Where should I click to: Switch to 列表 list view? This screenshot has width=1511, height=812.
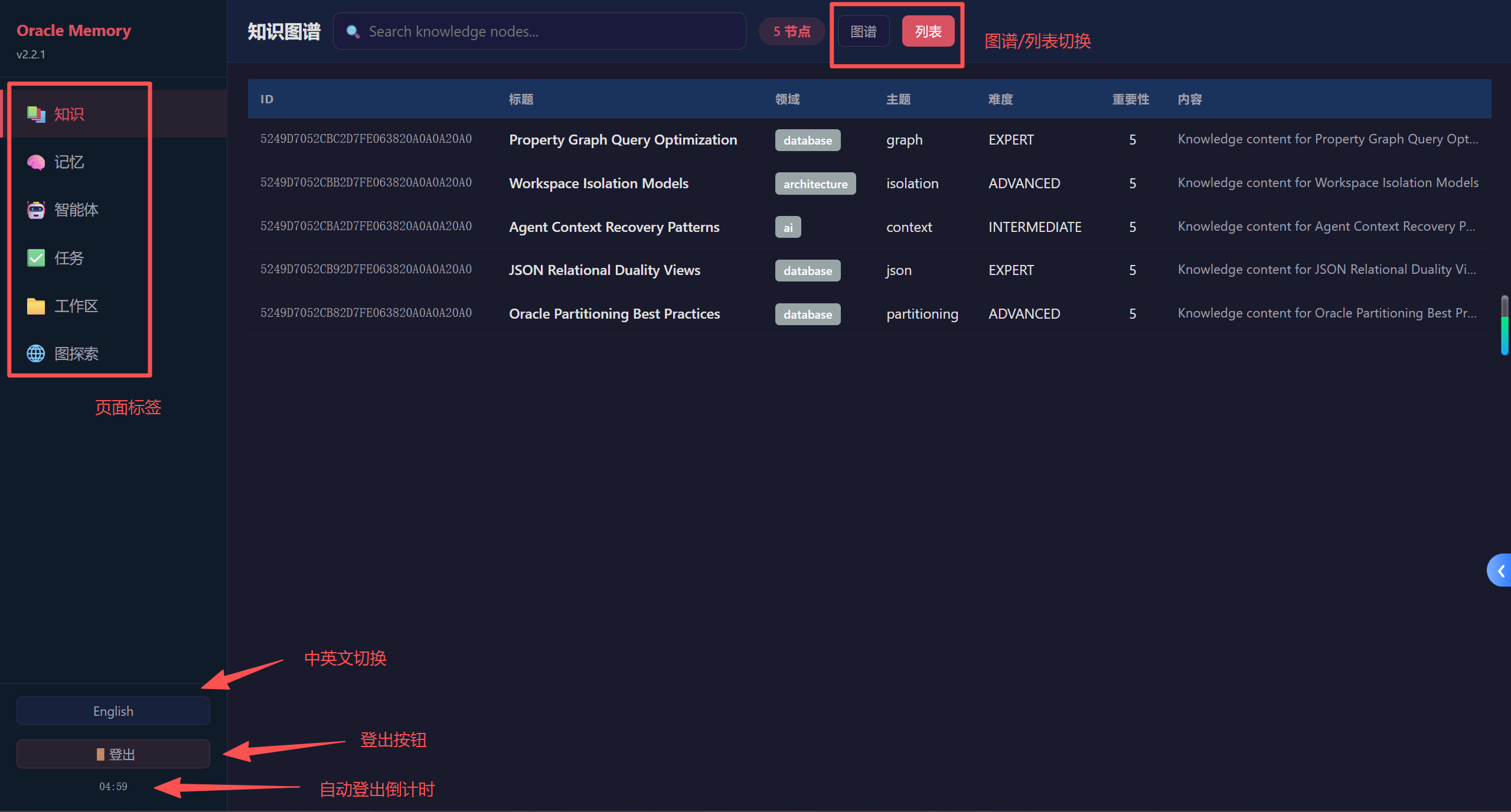928,31
